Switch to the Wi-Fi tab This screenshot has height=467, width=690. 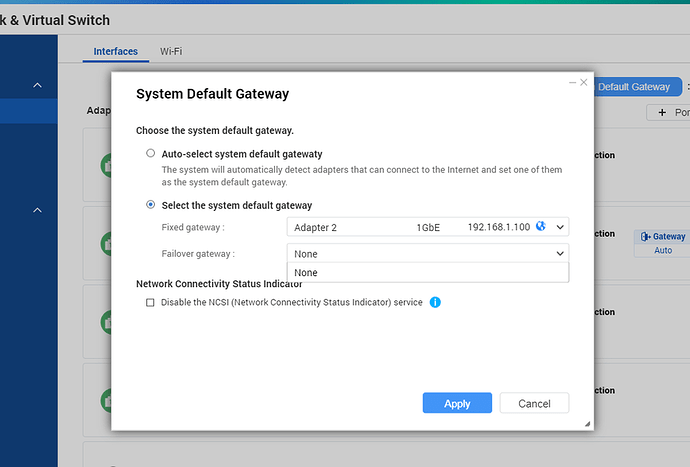point(171,51)
